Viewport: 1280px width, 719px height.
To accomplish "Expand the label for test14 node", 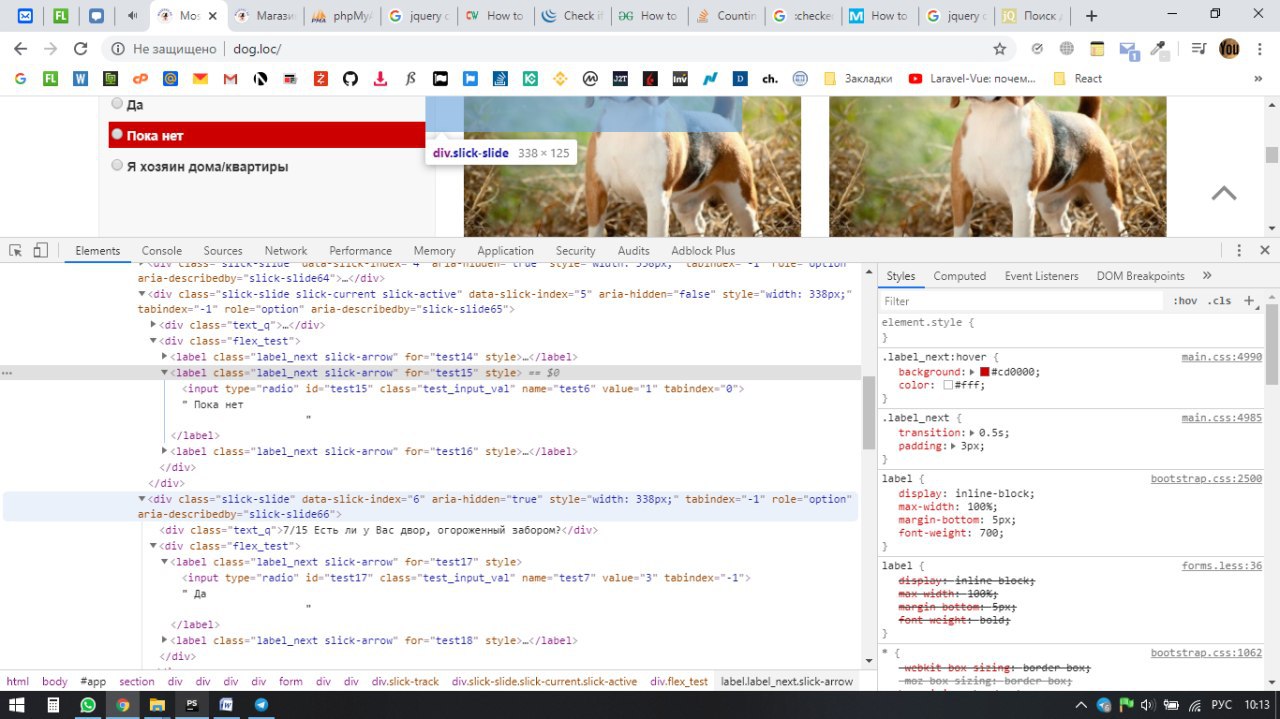I will pos(165,357).
